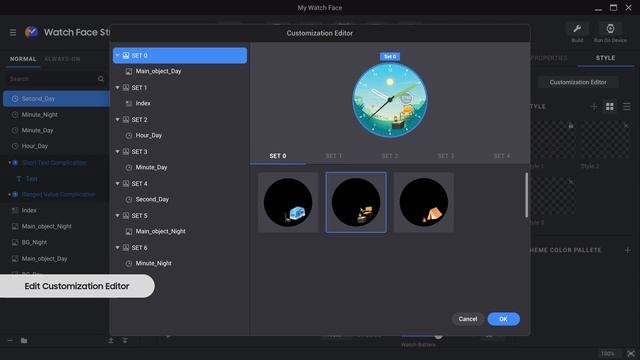This screenshot has width=640, height=360.
Task: Switch style panel to grid view
Action: (x=609, y=107)
